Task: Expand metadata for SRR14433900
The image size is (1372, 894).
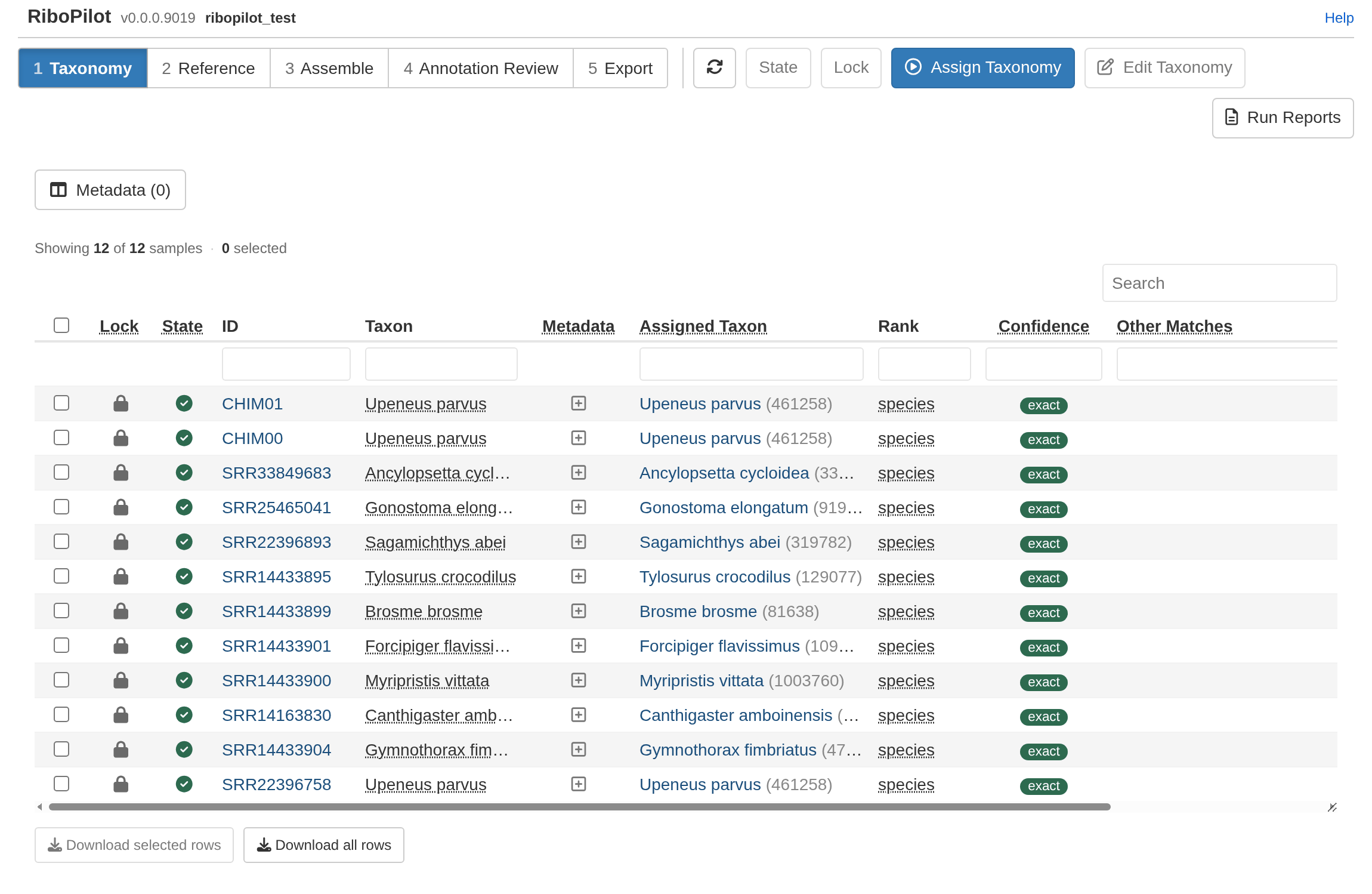Action: click(x=579, y=680)
